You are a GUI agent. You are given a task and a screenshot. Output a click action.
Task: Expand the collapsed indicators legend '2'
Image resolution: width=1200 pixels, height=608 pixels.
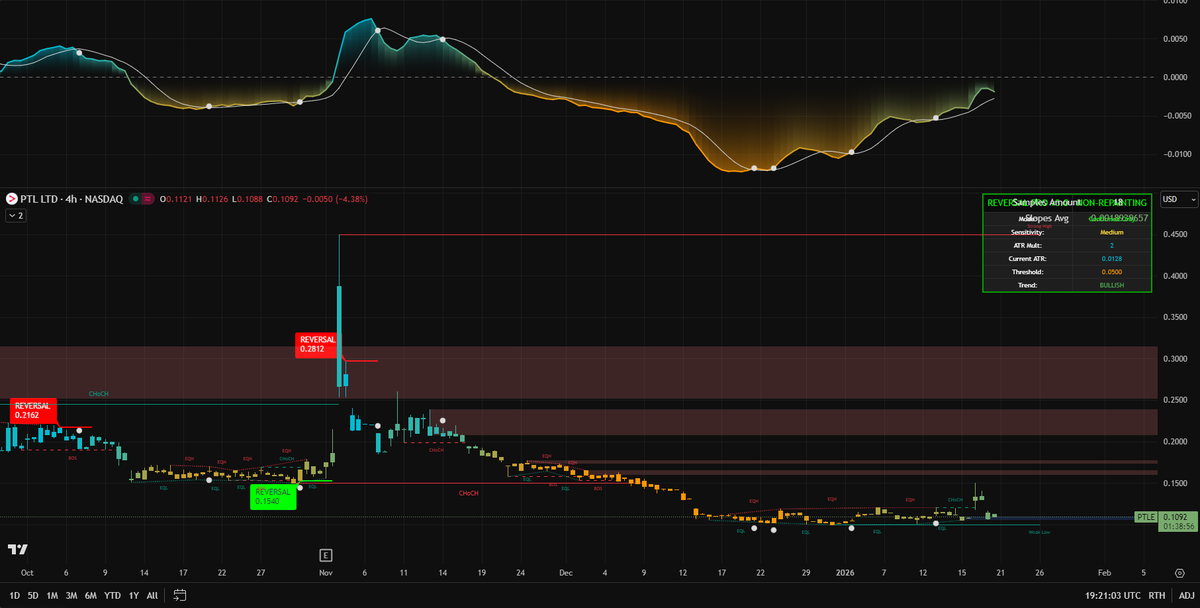[x=15, y=215]
